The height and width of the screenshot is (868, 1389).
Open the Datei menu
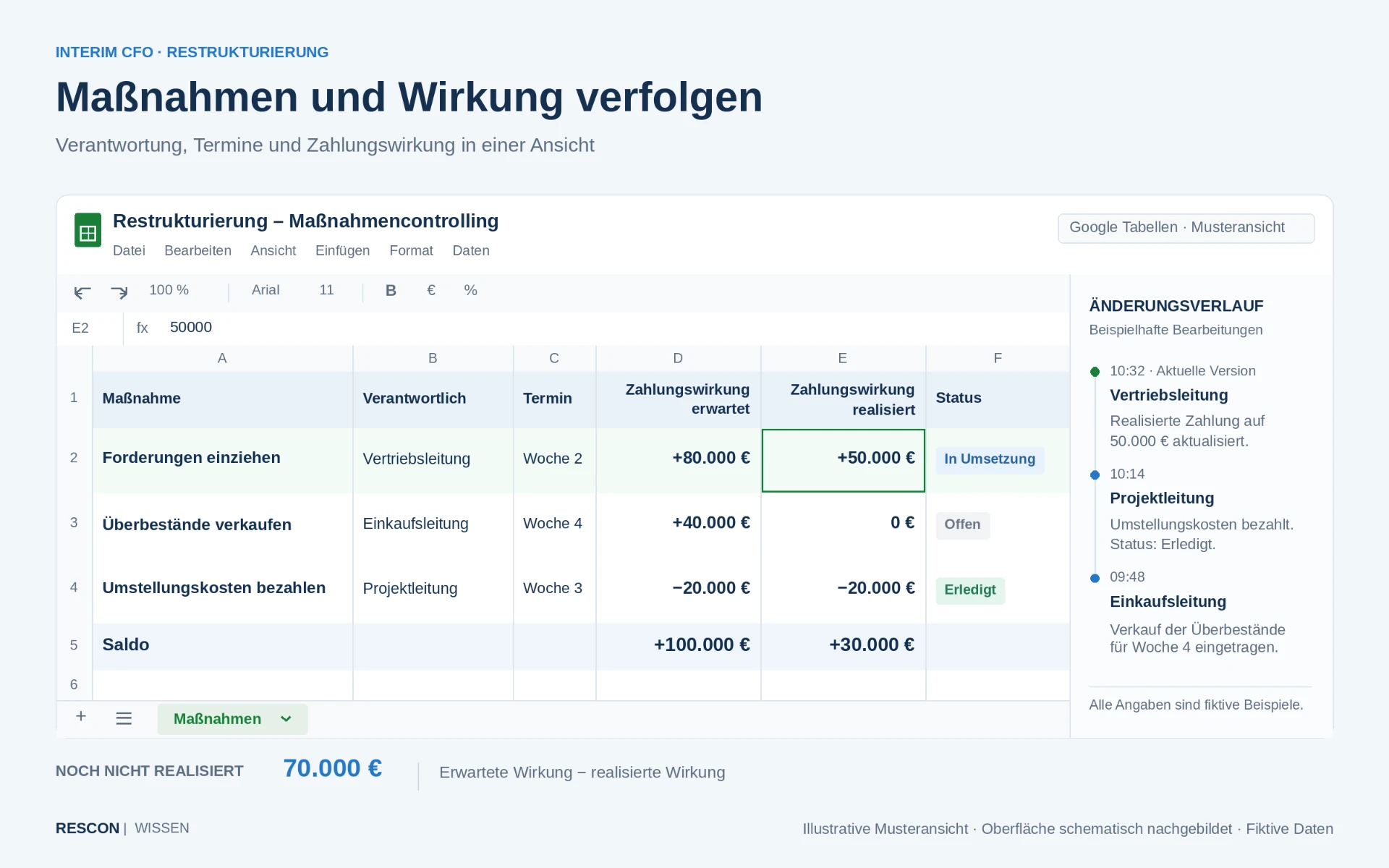point(129,251)
